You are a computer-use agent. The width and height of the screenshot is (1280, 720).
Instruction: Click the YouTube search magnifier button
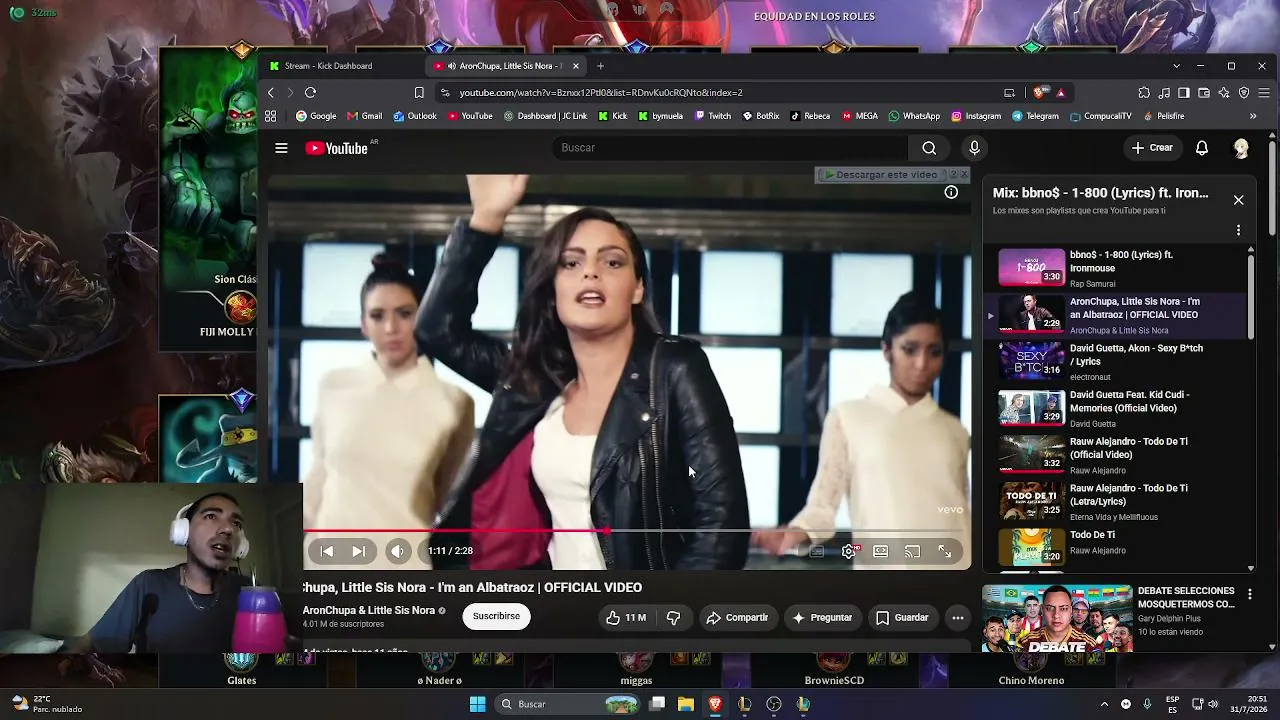[x=929, y=148]
